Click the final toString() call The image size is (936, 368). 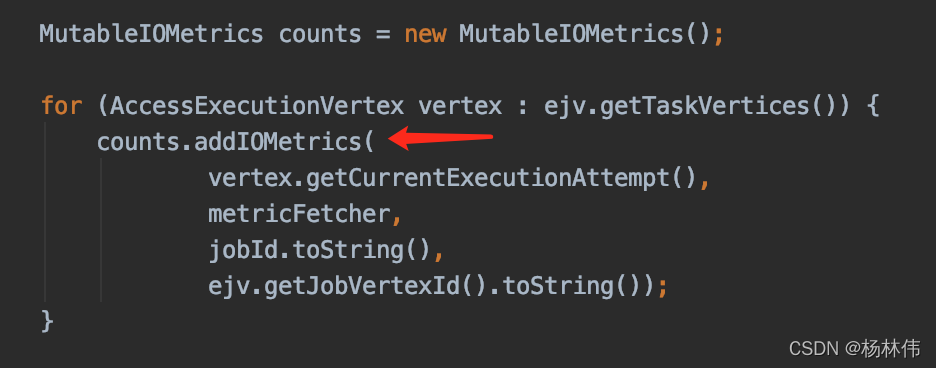pyautogui.click(x=572, y=287)
